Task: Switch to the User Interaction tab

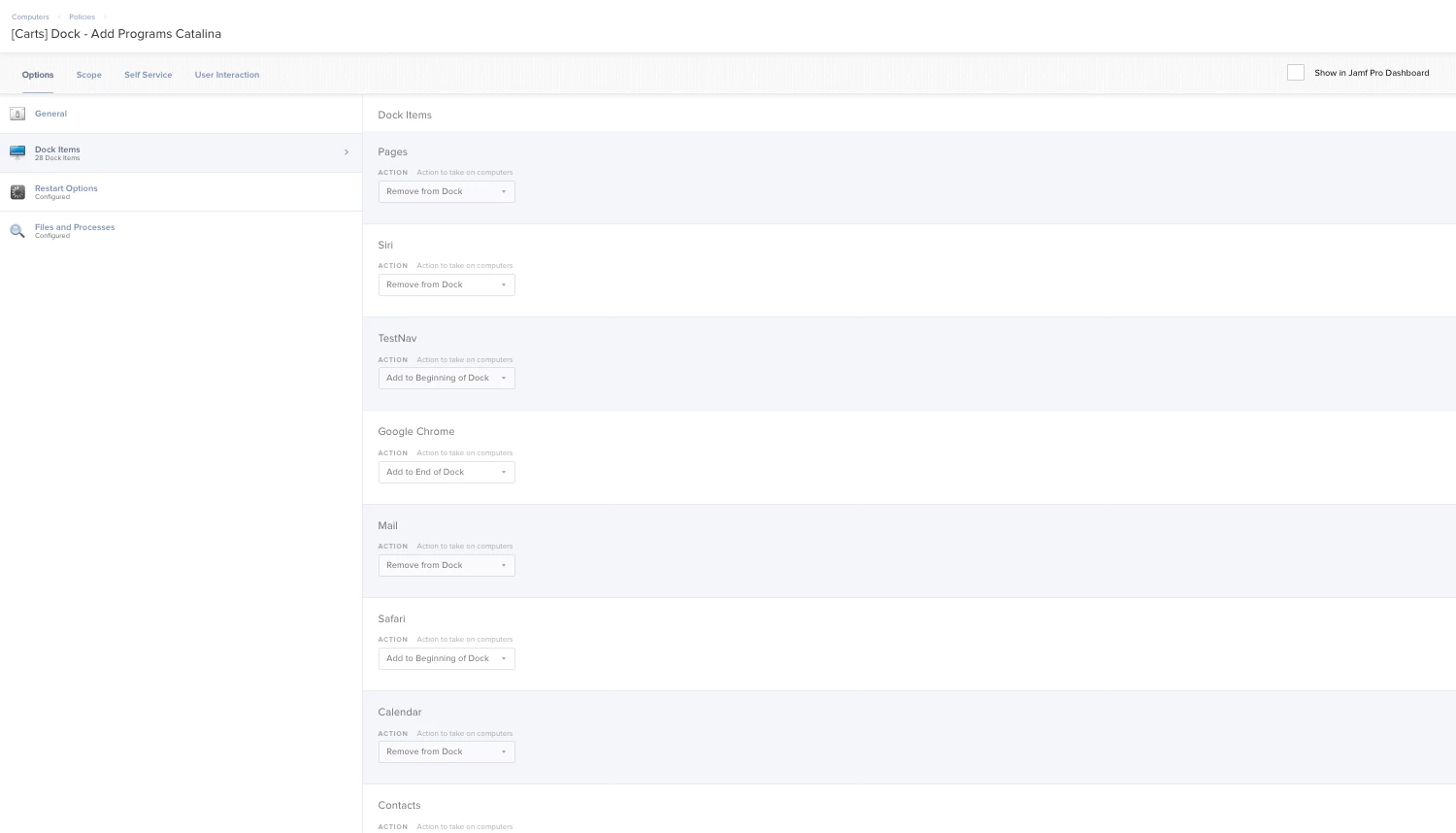Action: (x=227, y=75)
